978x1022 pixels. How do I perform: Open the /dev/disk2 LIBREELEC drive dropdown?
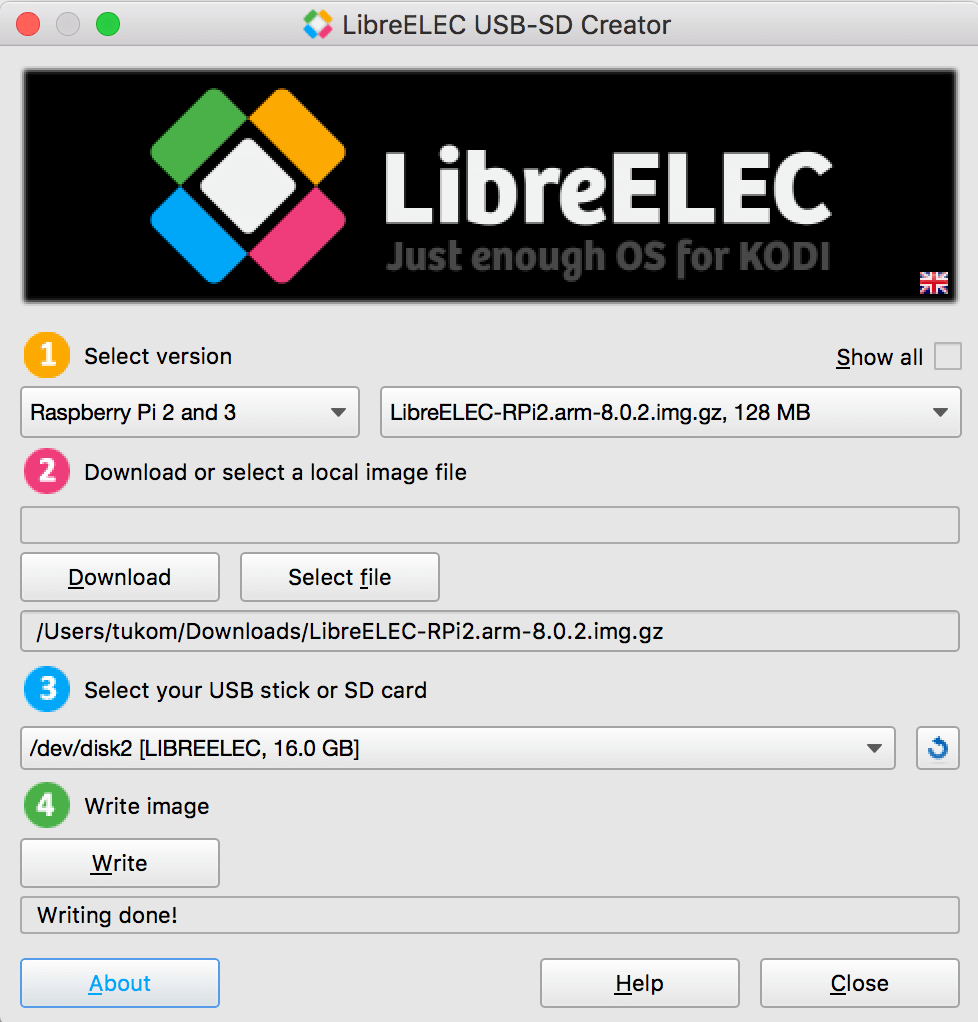458,748
